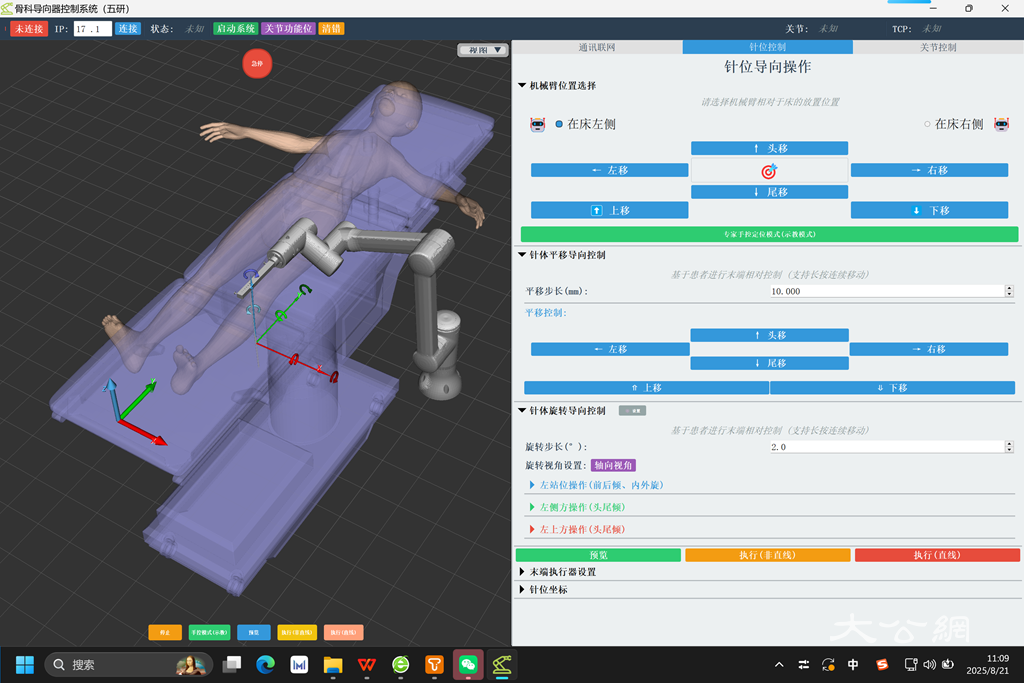
Task: Toggle the 轴向视角 rotation view setting
Action: click(613, 465)
